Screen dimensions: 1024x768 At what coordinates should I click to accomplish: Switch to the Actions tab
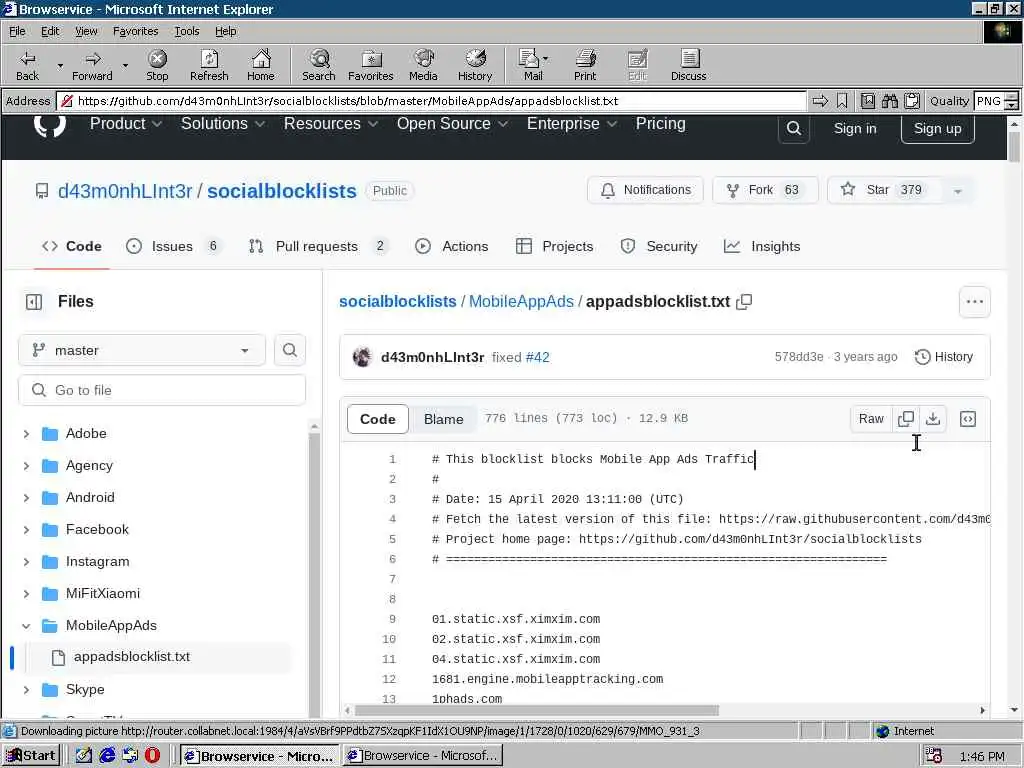pyautogui.click(x=452, y=246)
